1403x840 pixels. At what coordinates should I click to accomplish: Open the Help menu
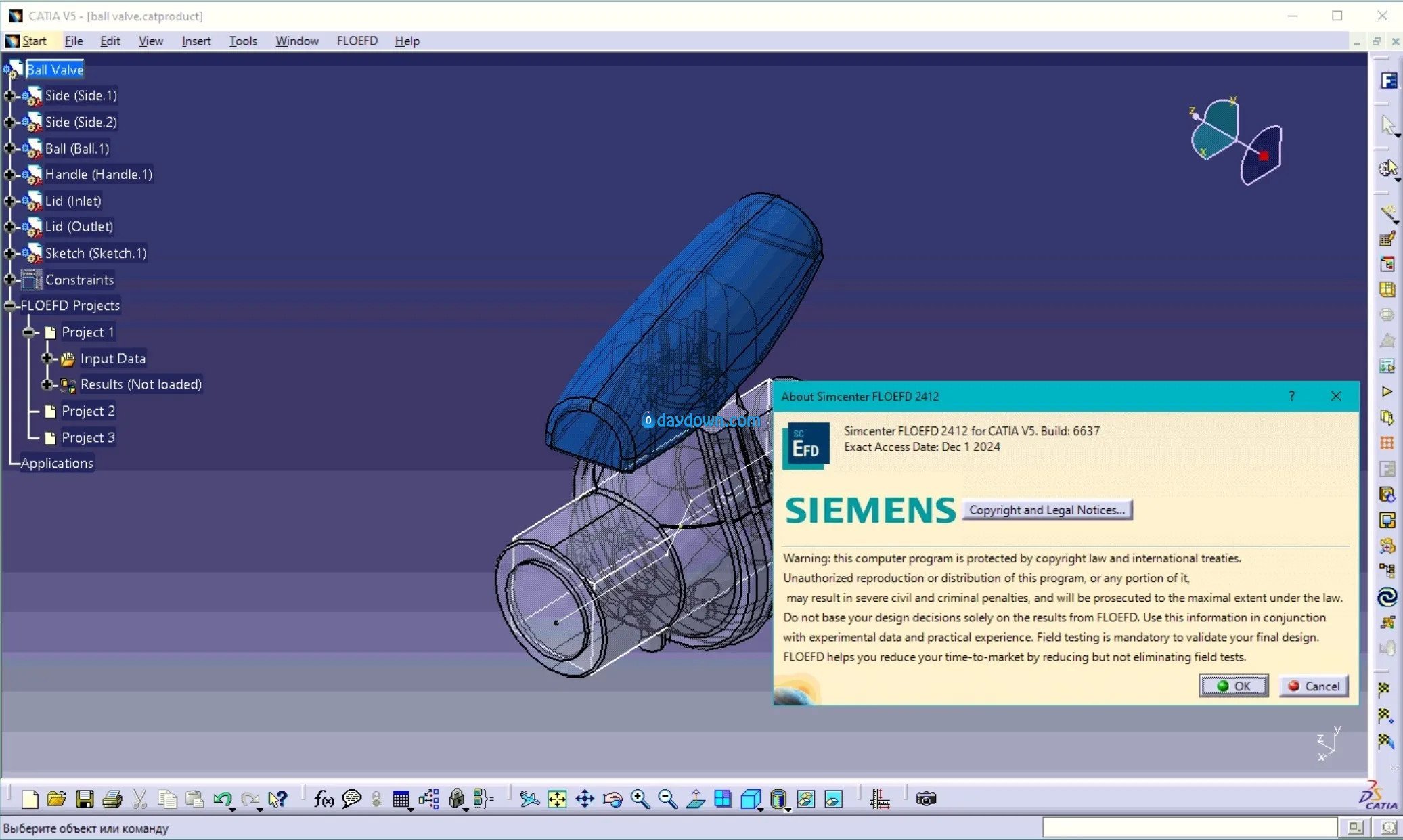(407, 41)
